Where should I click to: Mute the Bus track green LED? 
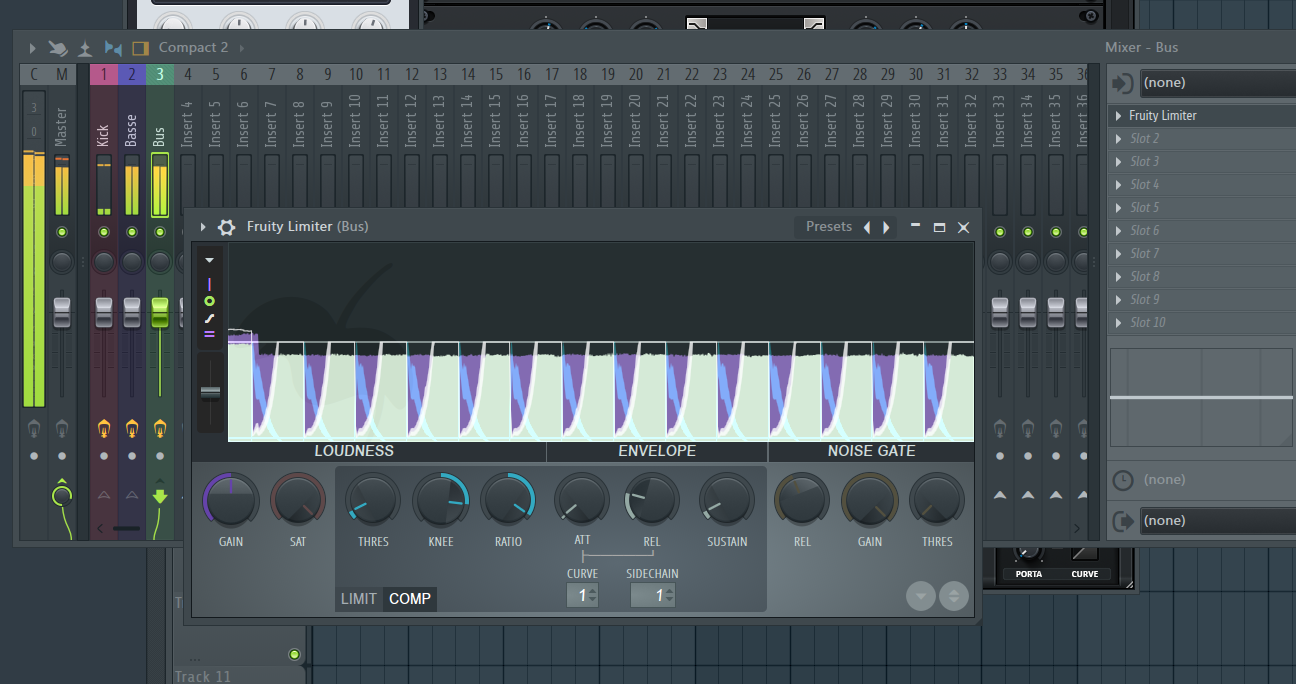[160, 232]
